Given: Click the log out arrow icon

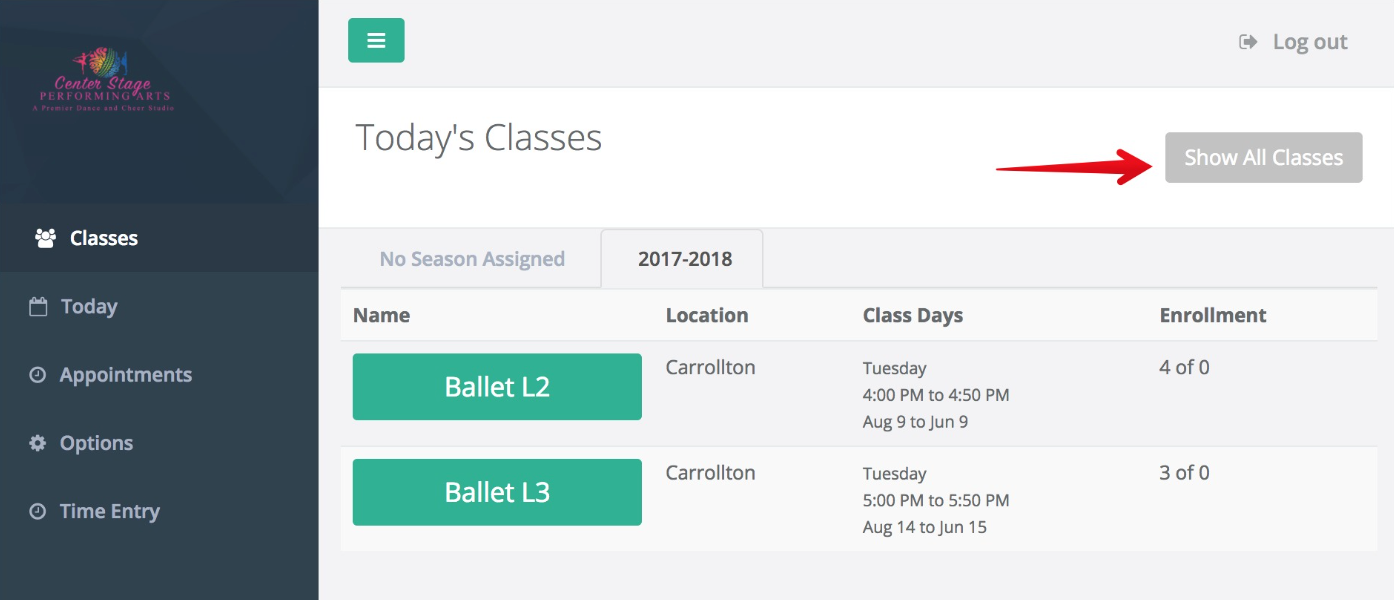Looking at the screenshot, I should 1248,42.
